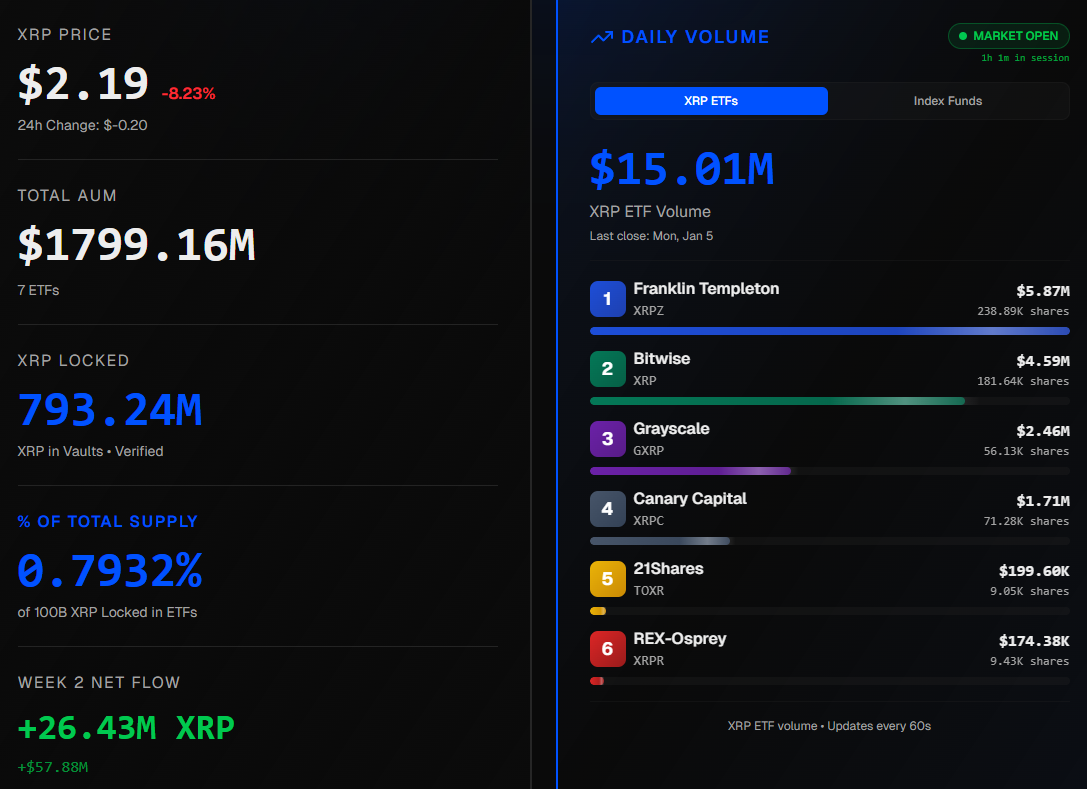Click 'XRP ETF volume • Updates every 60s'
Viewport: 1087px width, 789px height.
pyautogui.click(x=829, y=726)
